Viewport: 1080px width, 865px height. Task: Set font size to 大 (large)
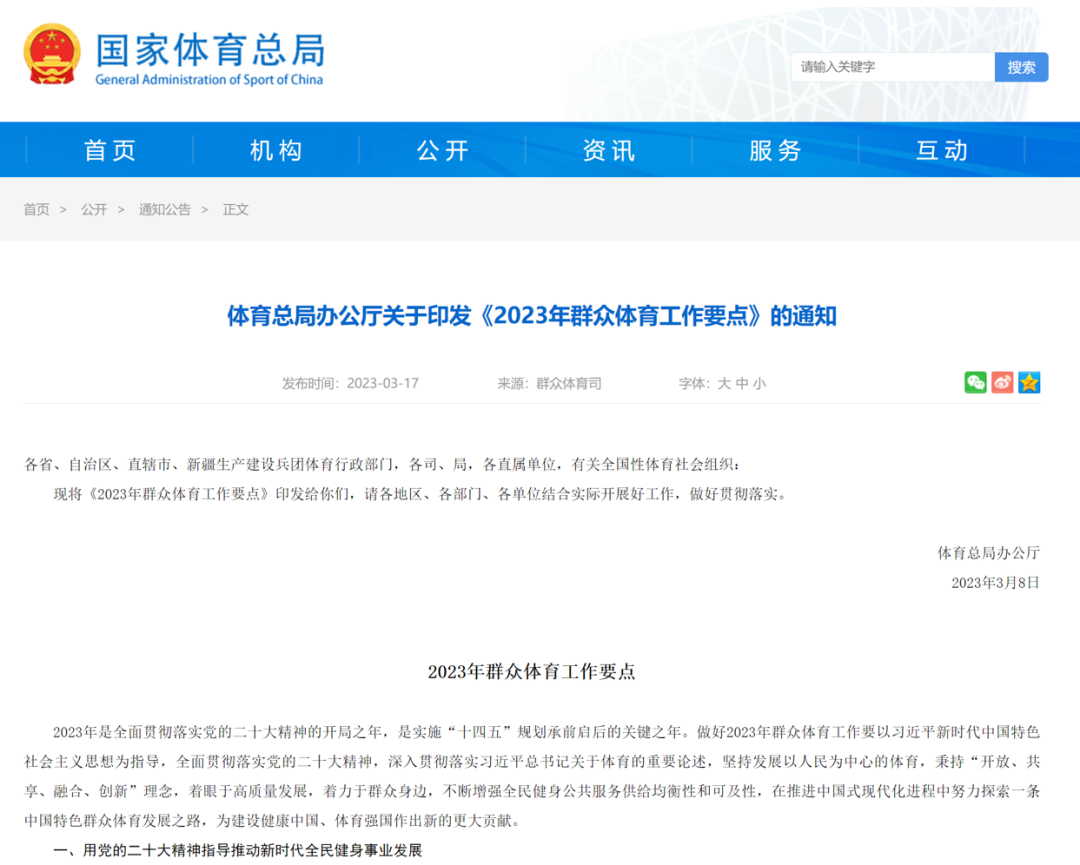pyautogui.click(x=722, y=383)
